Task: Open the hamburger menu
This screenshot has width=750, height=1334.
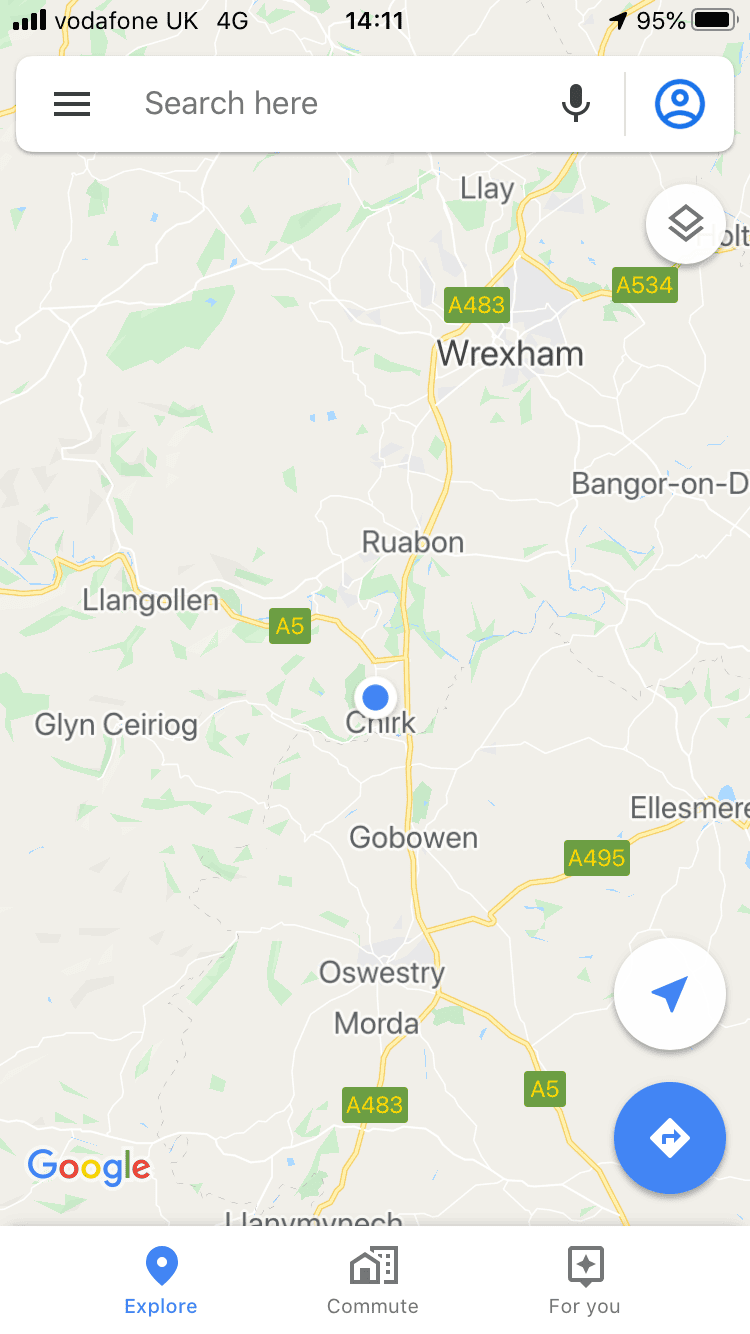Action: pos(72,104)
